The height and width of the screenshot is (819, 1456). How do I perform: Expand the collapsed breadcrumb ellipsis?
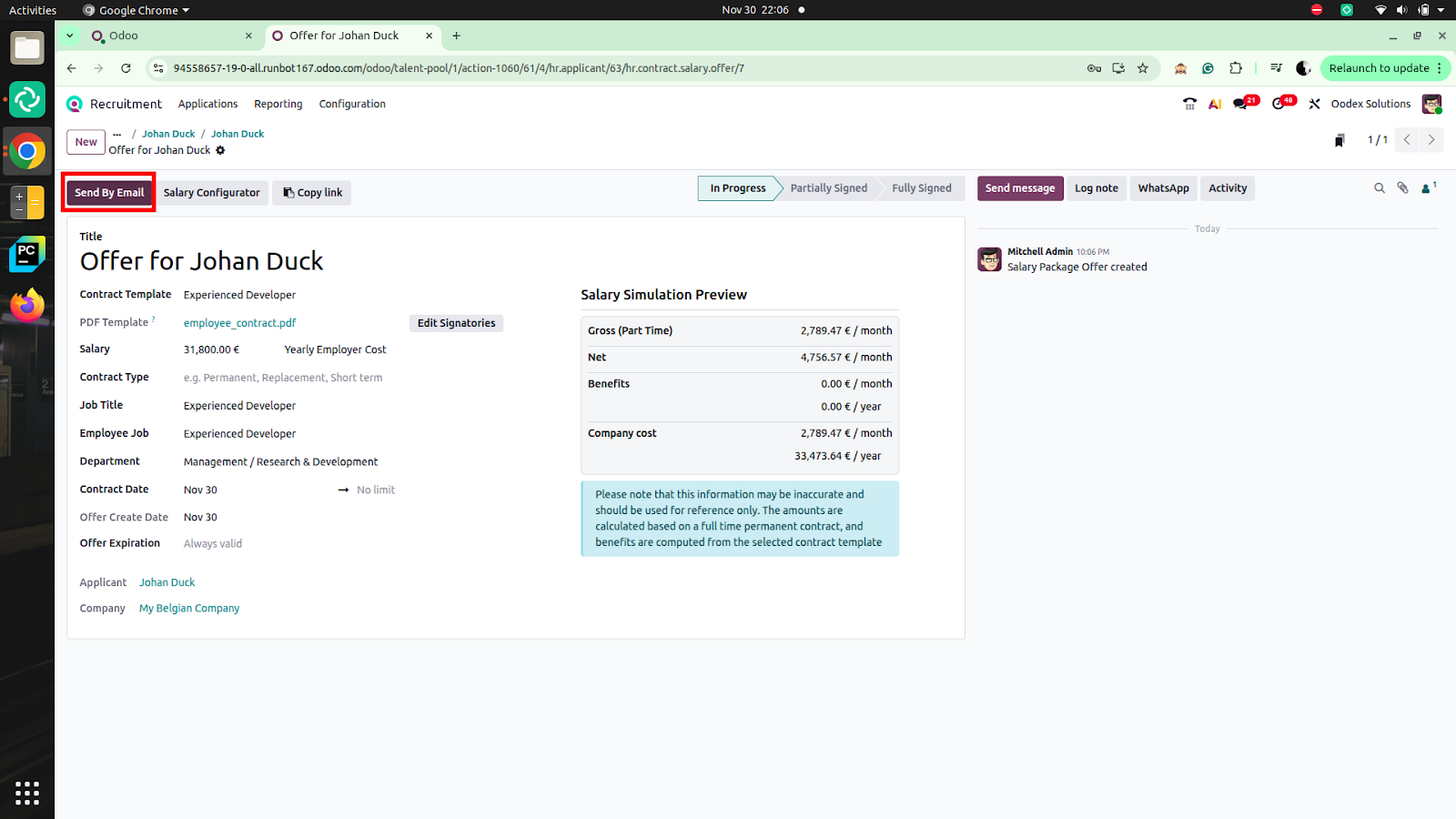pos(117,134)
